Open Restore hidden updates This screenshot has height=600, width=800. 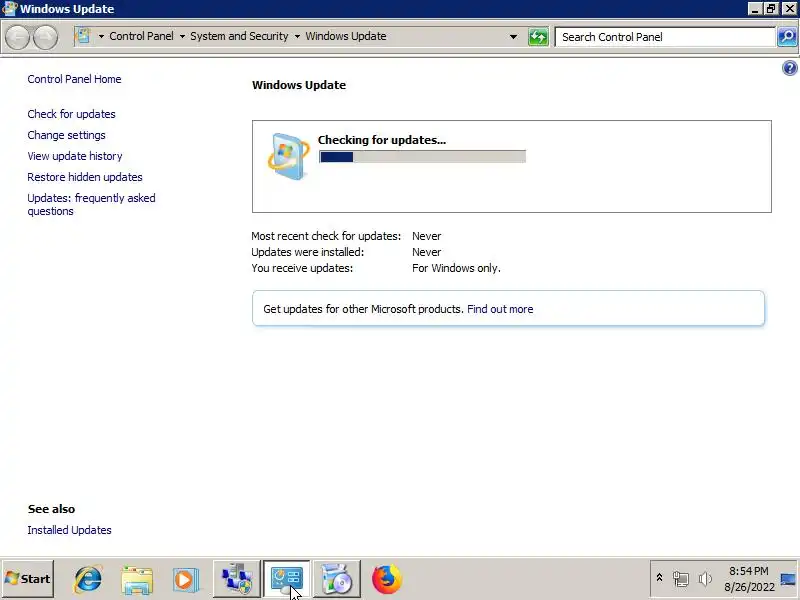point(85,177)
